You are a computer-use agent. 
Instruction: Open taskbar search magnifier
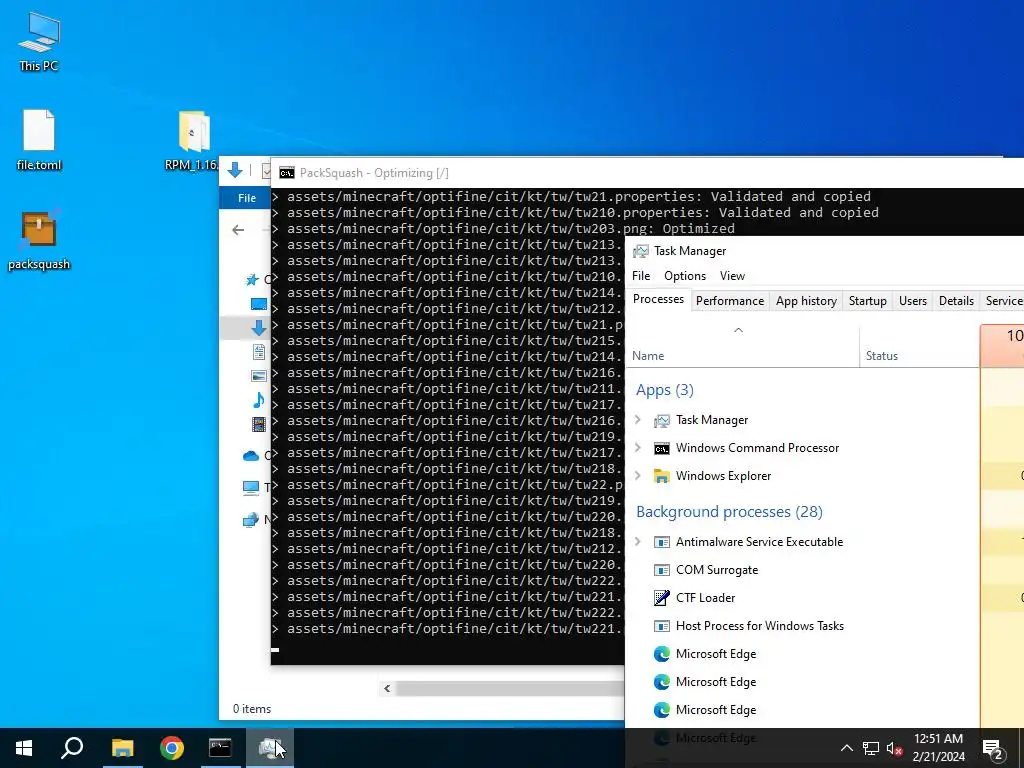coord(72,748)
